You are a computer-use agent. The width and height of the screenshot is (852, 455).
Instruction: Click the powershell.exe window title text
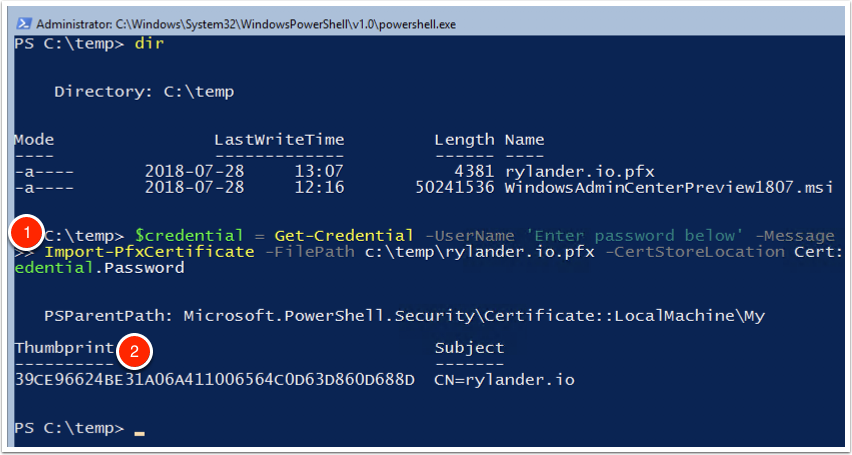coord(246,24)
